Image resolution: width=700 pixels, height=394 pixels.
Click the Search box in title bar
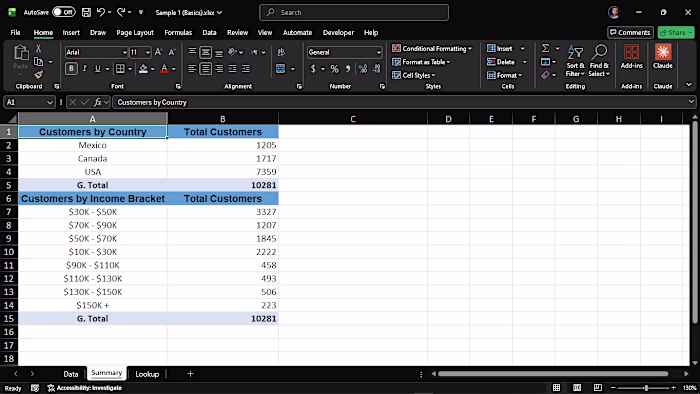(x=354, y=12)
